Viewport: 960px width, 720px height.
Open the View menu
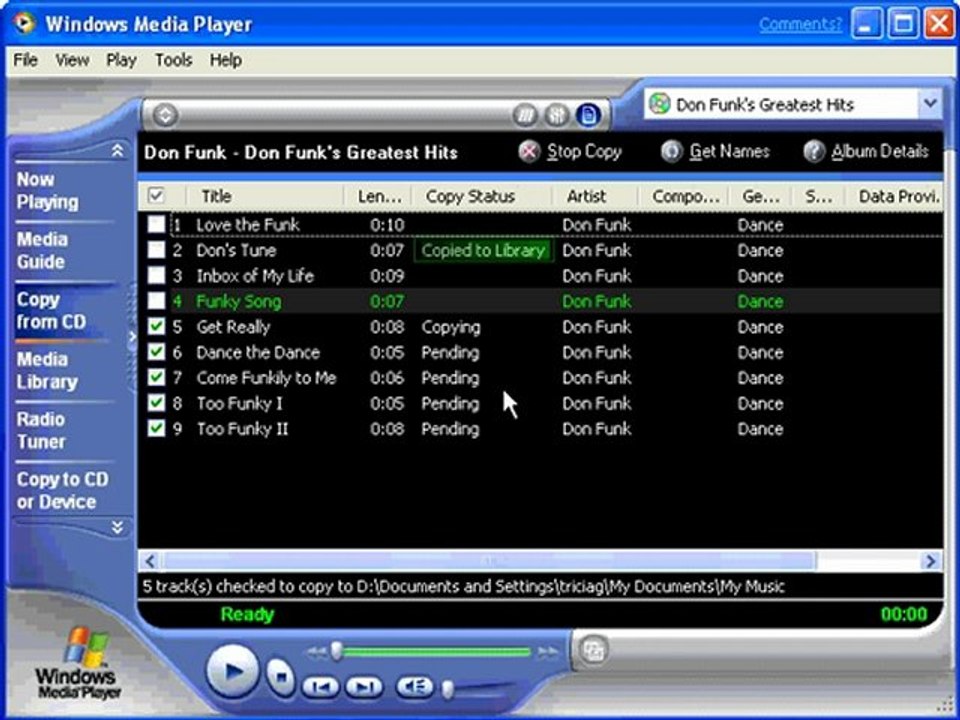pyautogui.click(x=72, y=60)
